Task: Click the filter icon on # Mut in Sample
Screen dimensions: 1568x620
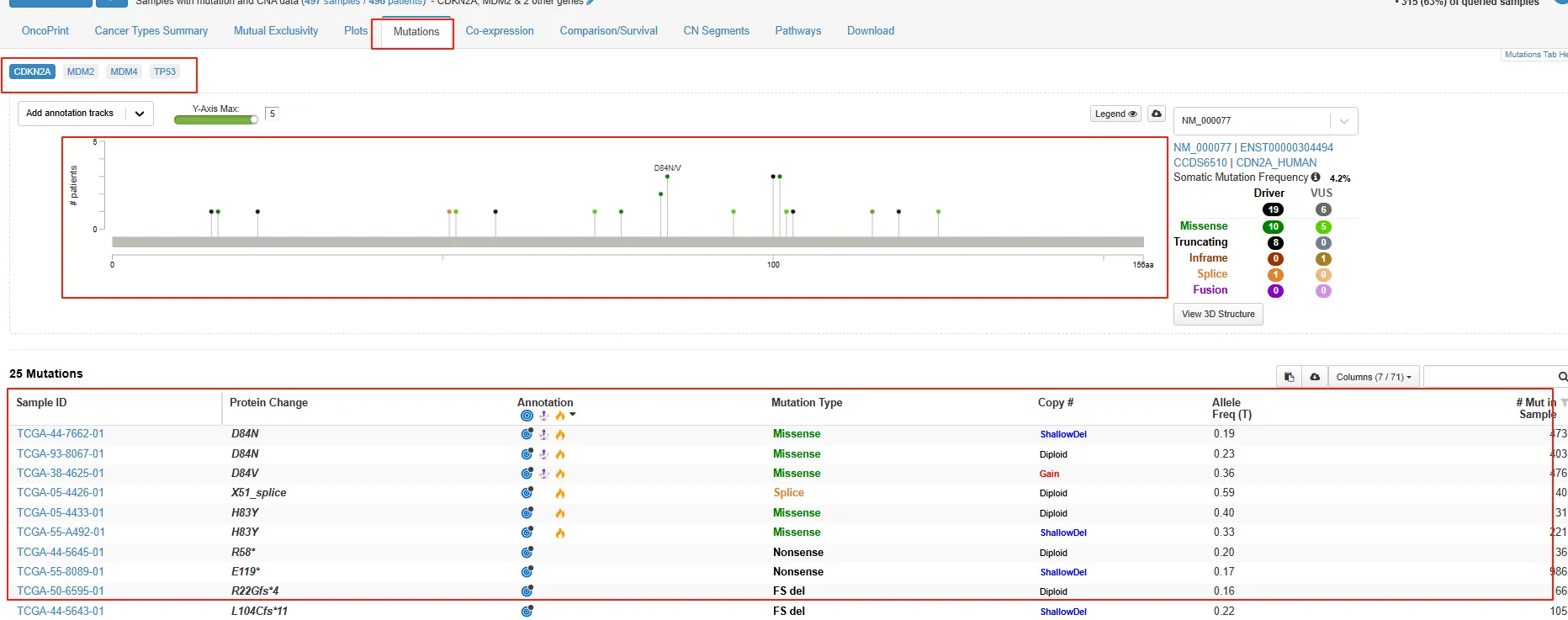Action: [1563, 403]
